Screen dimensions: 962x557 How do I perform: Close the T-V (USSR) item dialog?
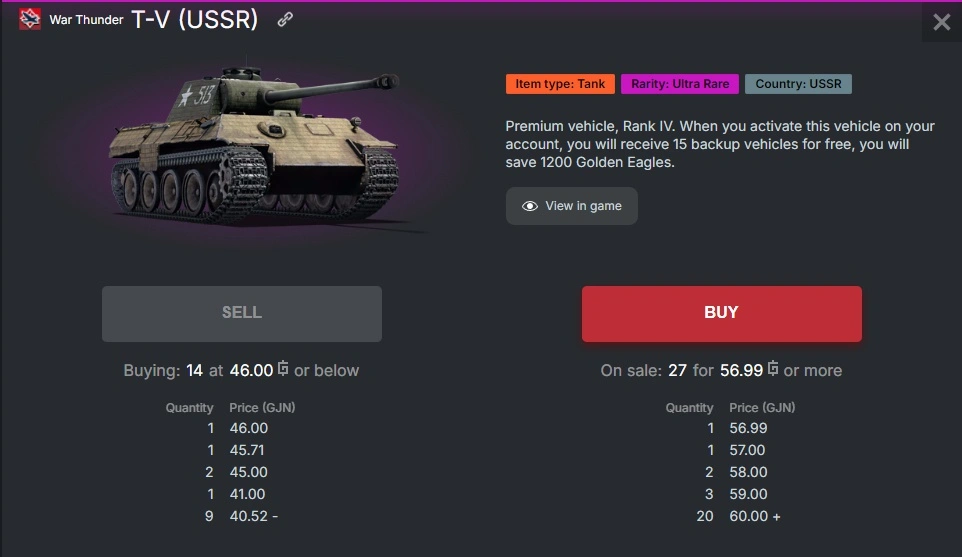(941, 22)
